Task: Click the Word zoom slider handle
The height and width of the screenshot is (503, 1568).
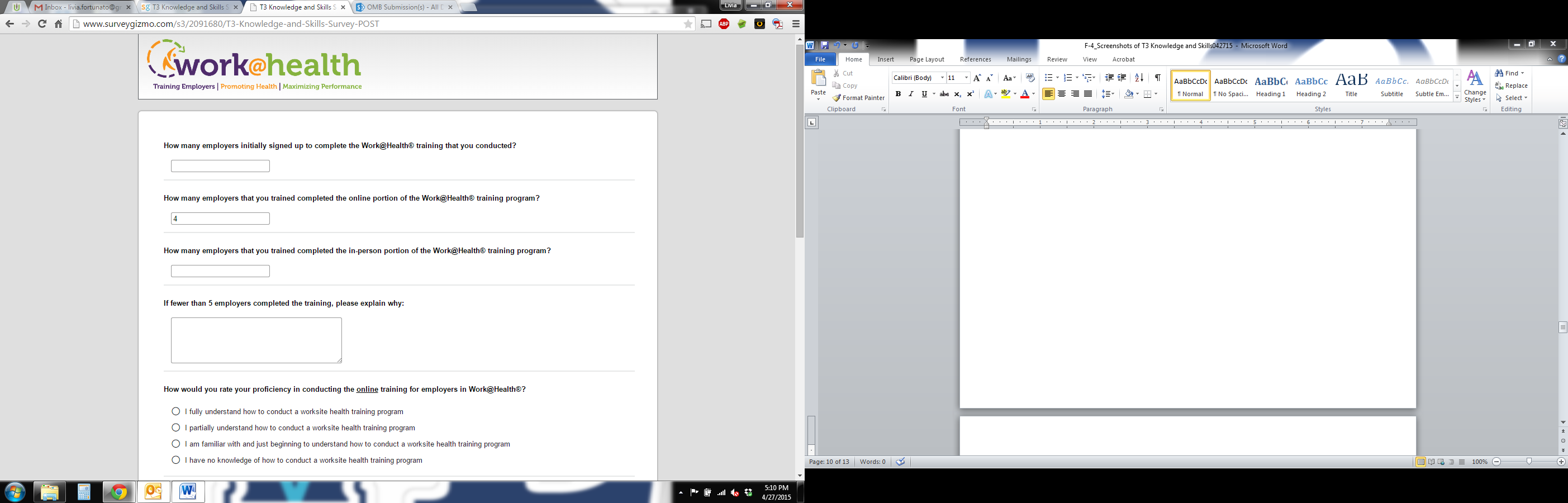Action: click(1528, 462)
